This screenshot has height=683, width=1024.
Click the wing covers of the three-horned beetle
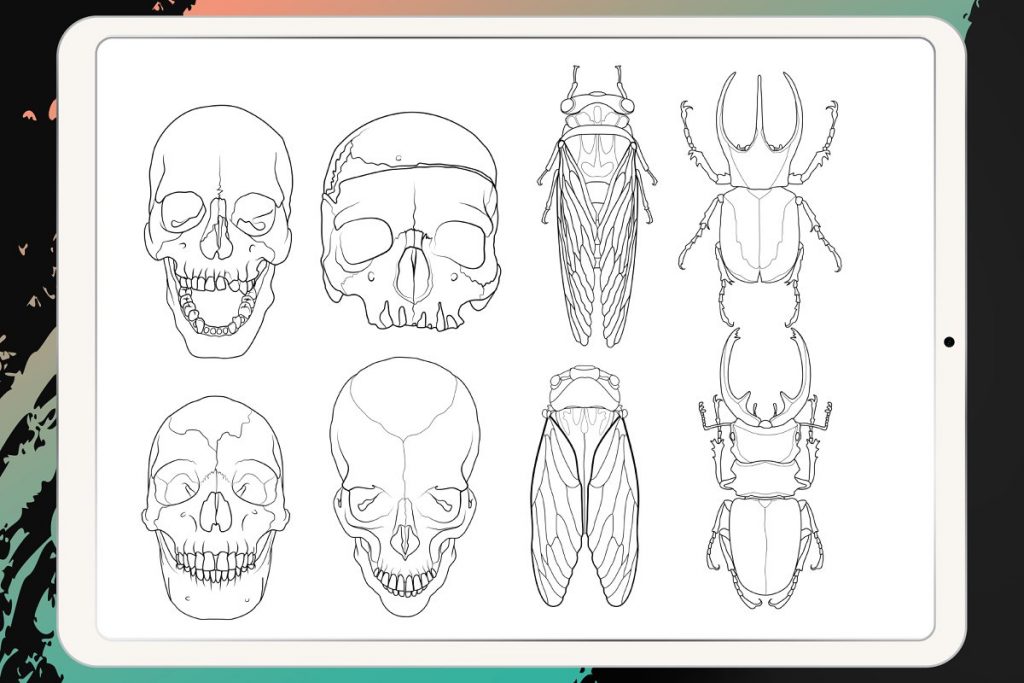pyautogui.click(x=760, y=234)
